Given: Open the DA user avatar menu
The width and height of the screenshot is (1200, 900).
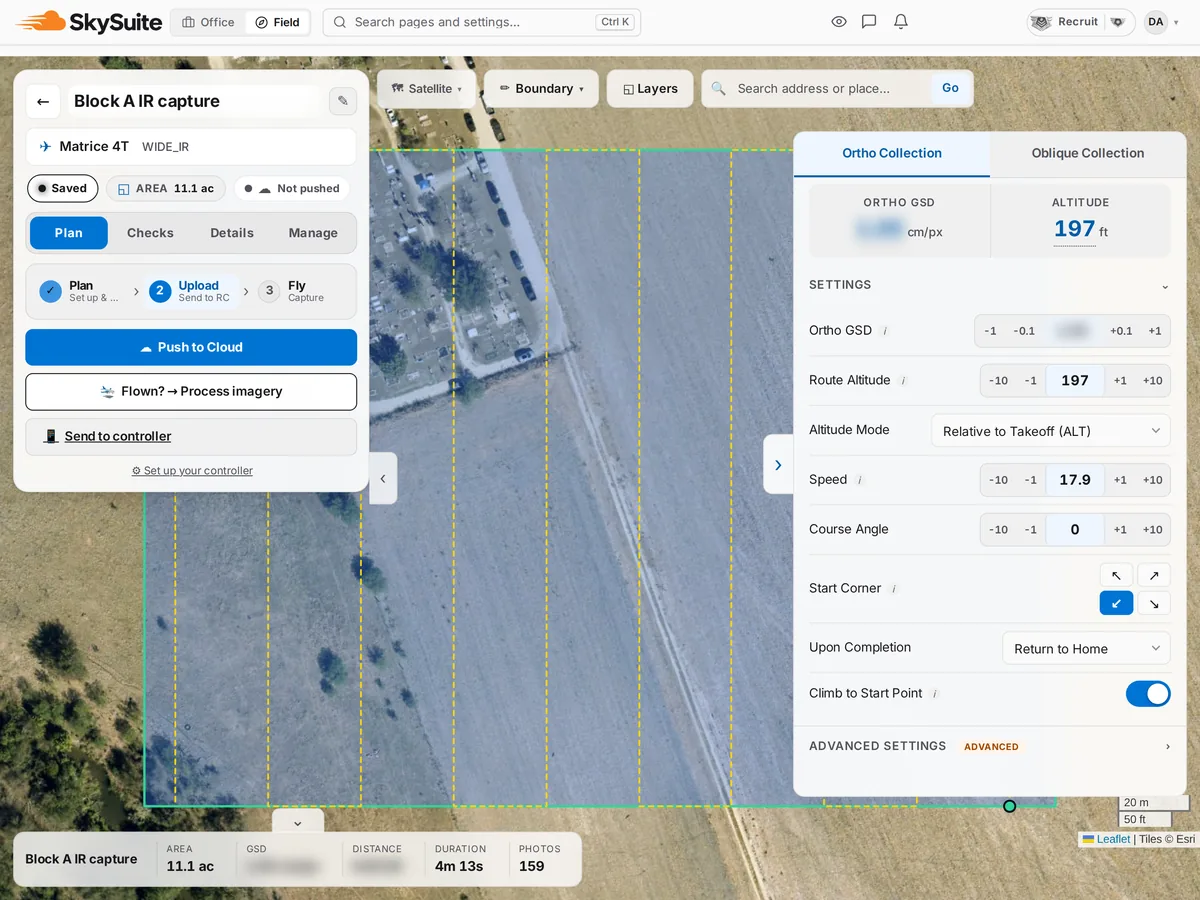Looking at the screenshot, I should pyautogui.click(x=1156, y=22).
